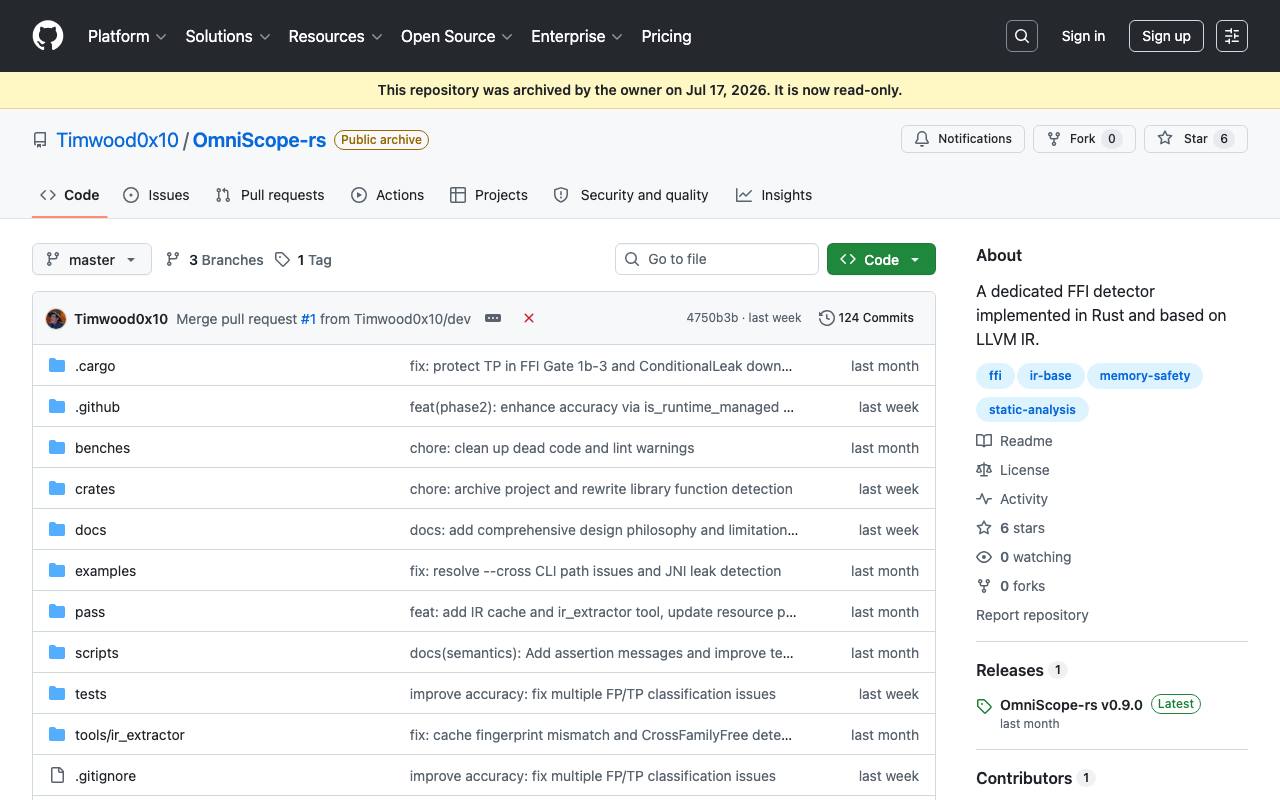Screen dimensions: 1280x800
Task: View Activity link with pulse icon
Action: coord(1012,499)
